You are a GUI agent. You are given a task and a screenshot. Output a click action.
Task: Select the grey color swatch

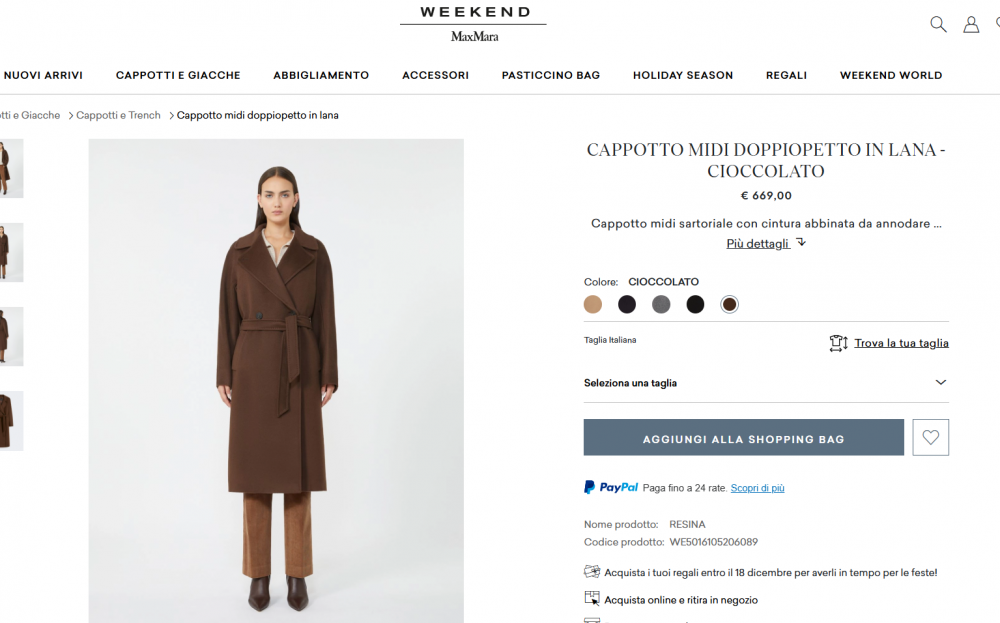point(661,304)
